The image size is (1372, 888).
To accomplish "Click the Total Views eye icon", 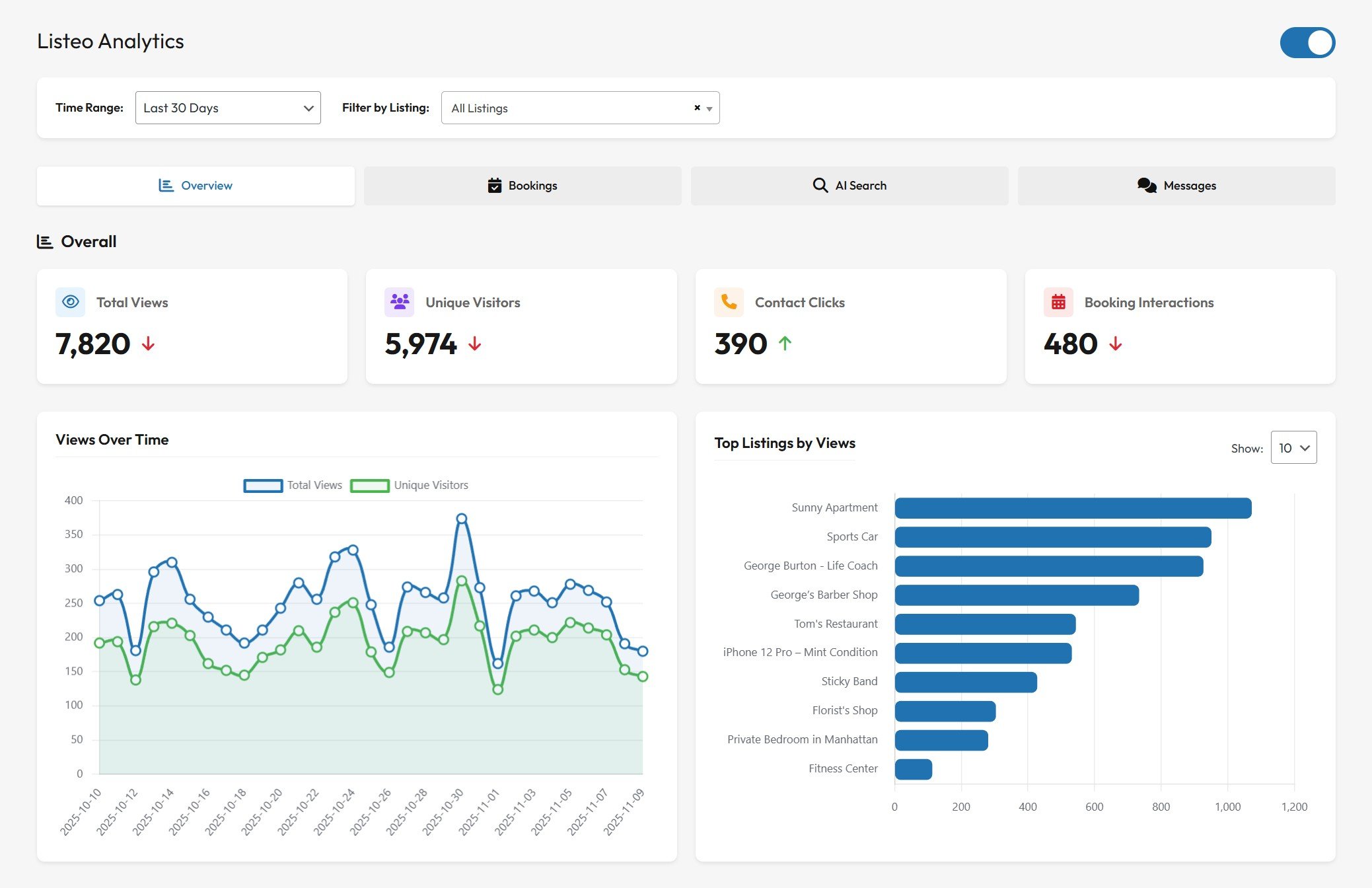I will click(x=70, y=302).
